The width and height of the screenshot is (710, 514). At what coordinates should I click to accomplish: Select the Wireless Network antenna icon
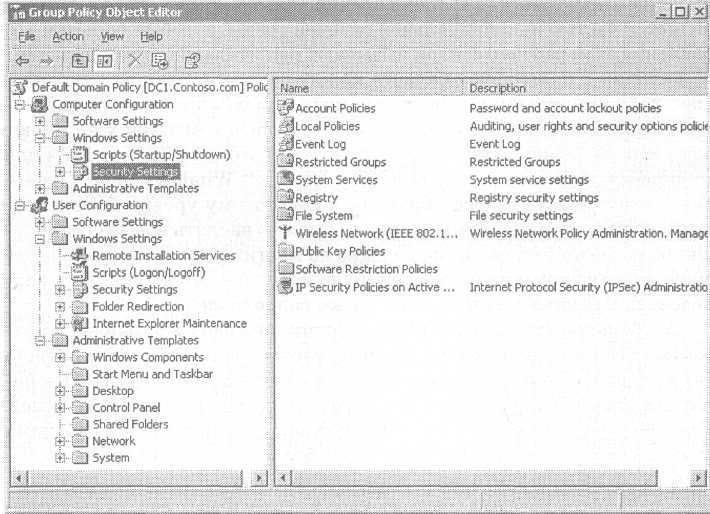tap(285, 233)
